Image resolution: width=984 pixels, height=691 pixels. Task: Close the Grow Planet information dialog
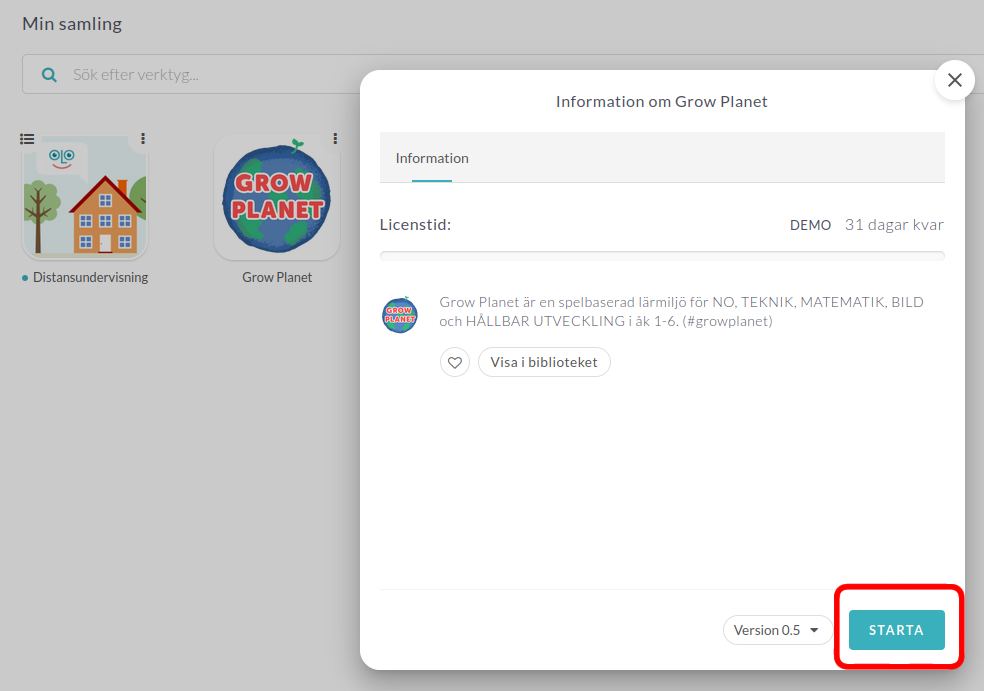click(954, 80)
